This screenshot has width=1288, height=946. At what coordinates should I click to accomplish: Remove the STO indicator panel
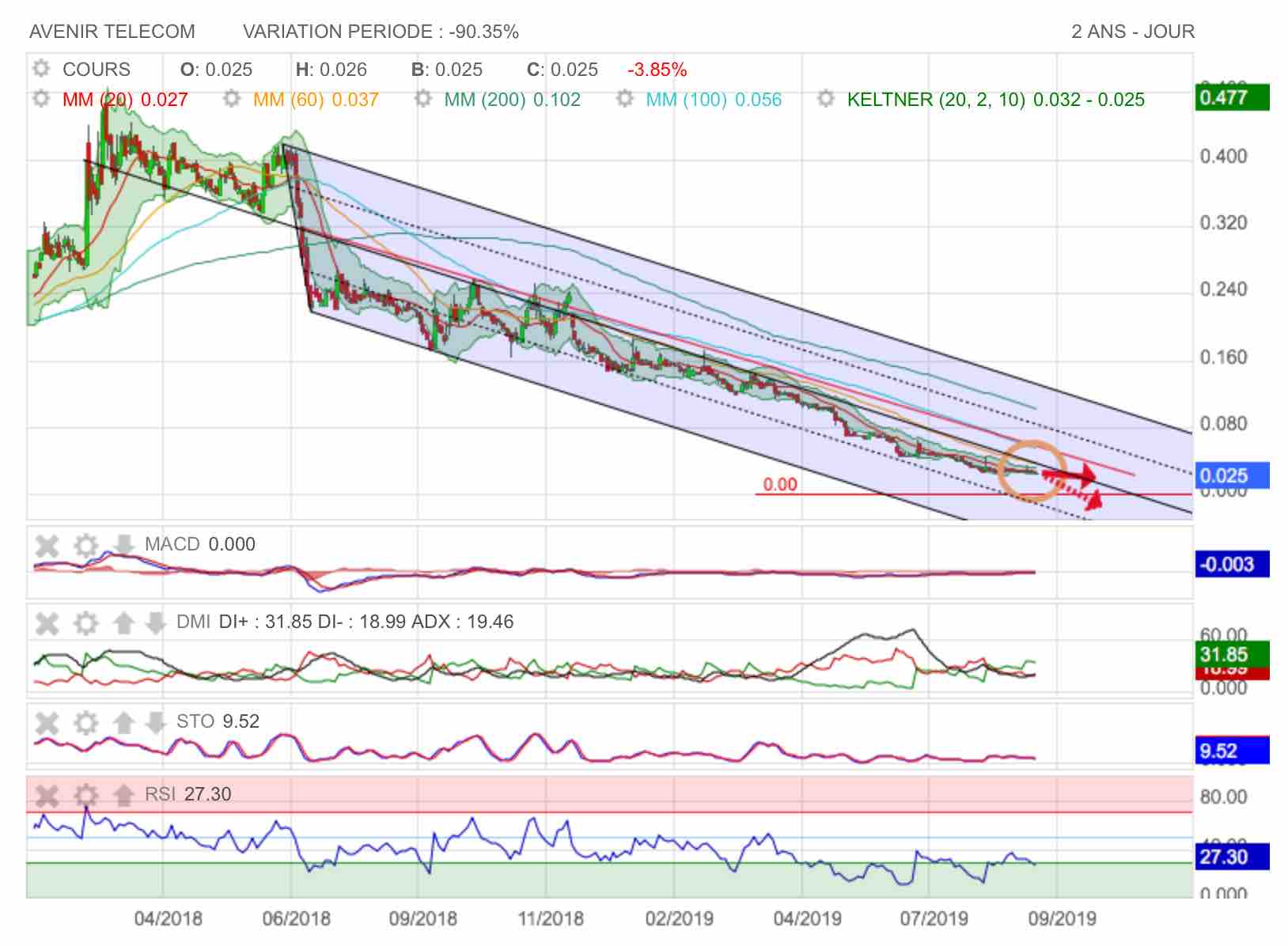point(47,722)
